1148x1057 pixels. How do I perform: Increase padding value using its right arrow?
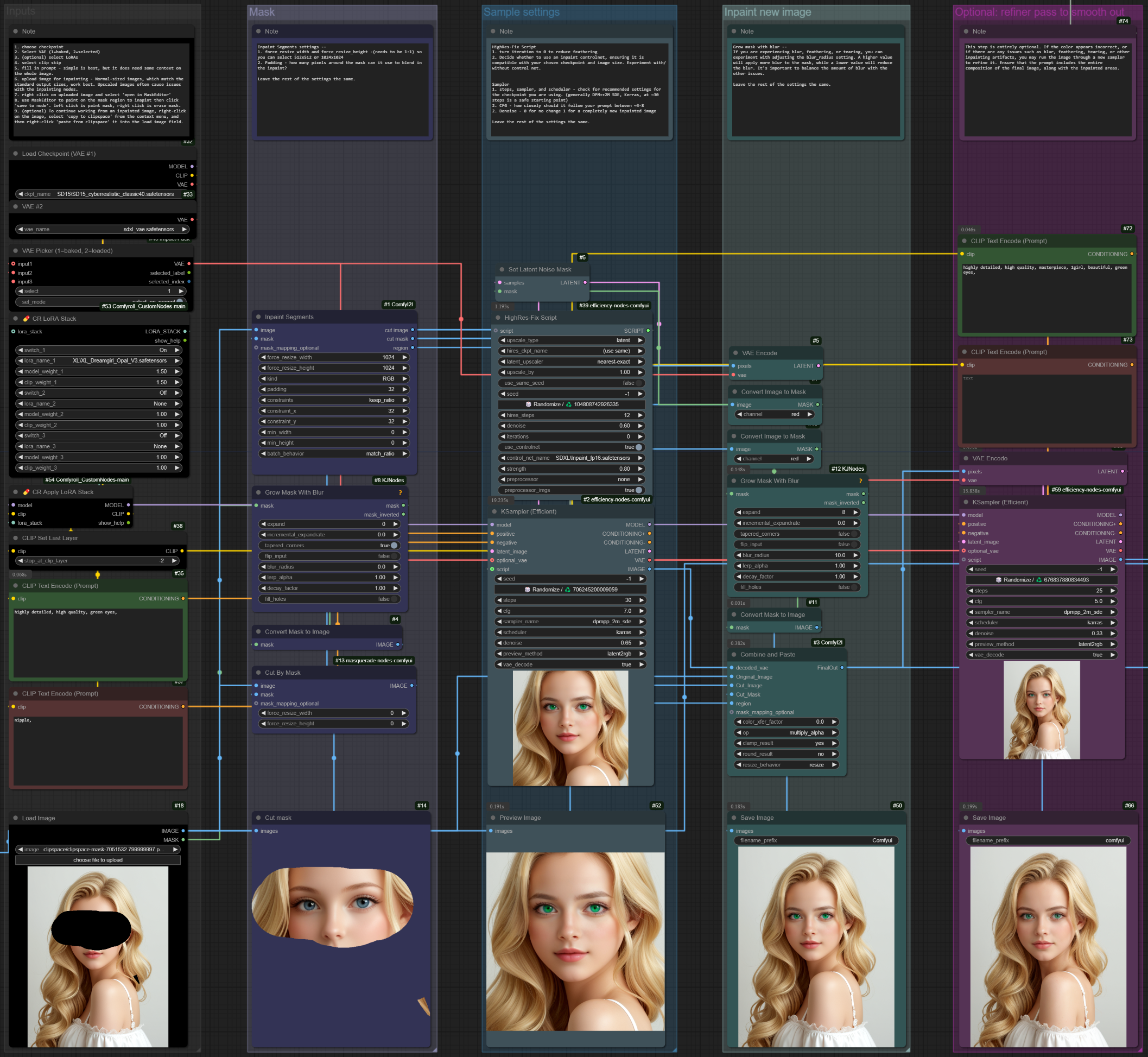(x=404, y=389)
